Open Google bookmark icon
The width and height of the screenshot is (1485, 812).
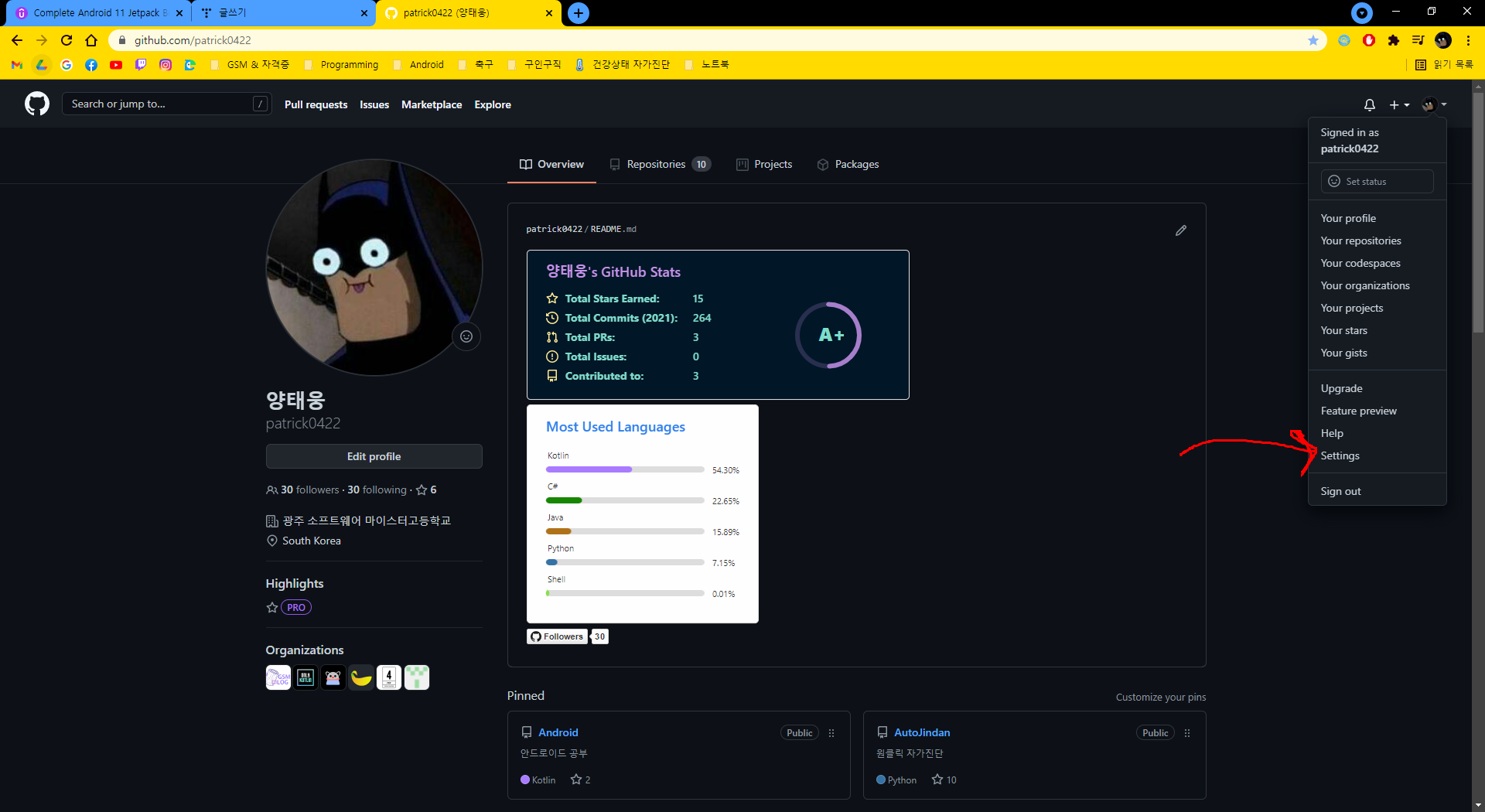point(67,65)
